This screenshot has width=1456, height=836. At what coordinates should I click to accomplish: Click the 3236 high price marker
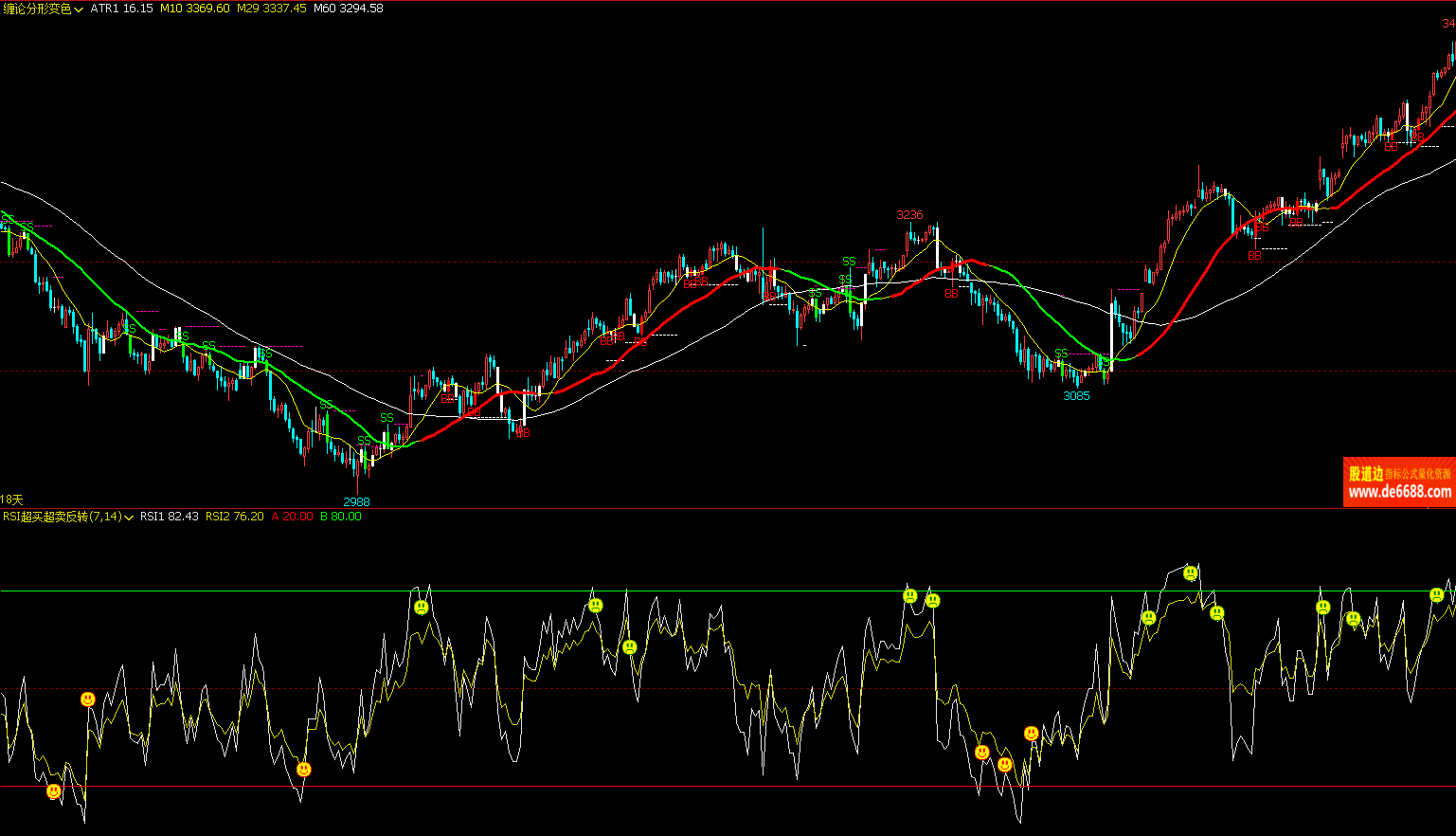pos(909,215)
